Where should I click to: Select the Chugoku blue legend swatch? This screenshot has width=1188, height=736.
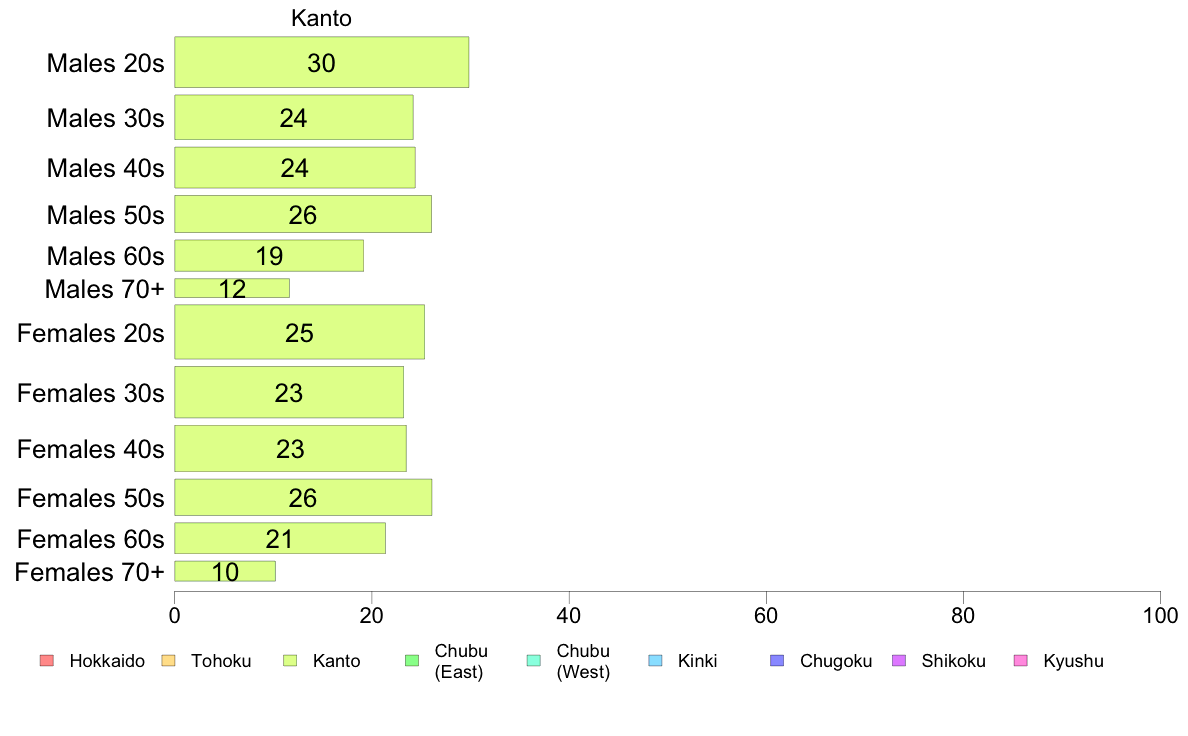[777, 661]
